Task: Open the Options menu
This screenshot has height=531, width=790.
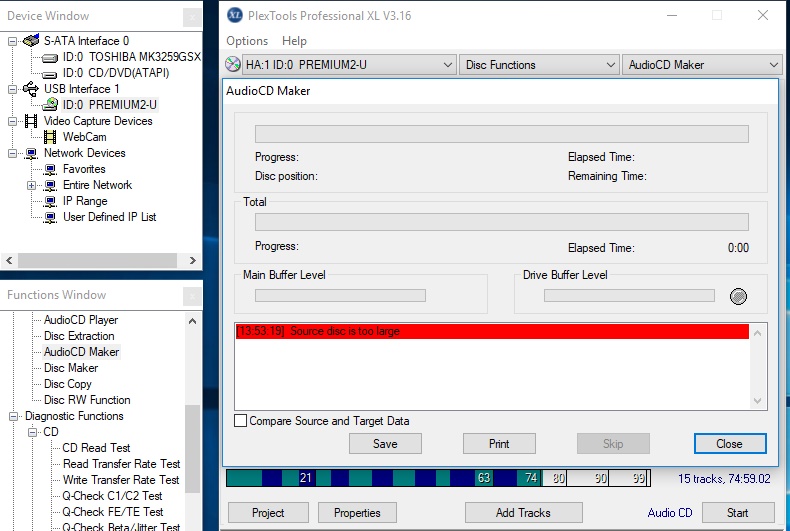Action: tap(247, 41)
